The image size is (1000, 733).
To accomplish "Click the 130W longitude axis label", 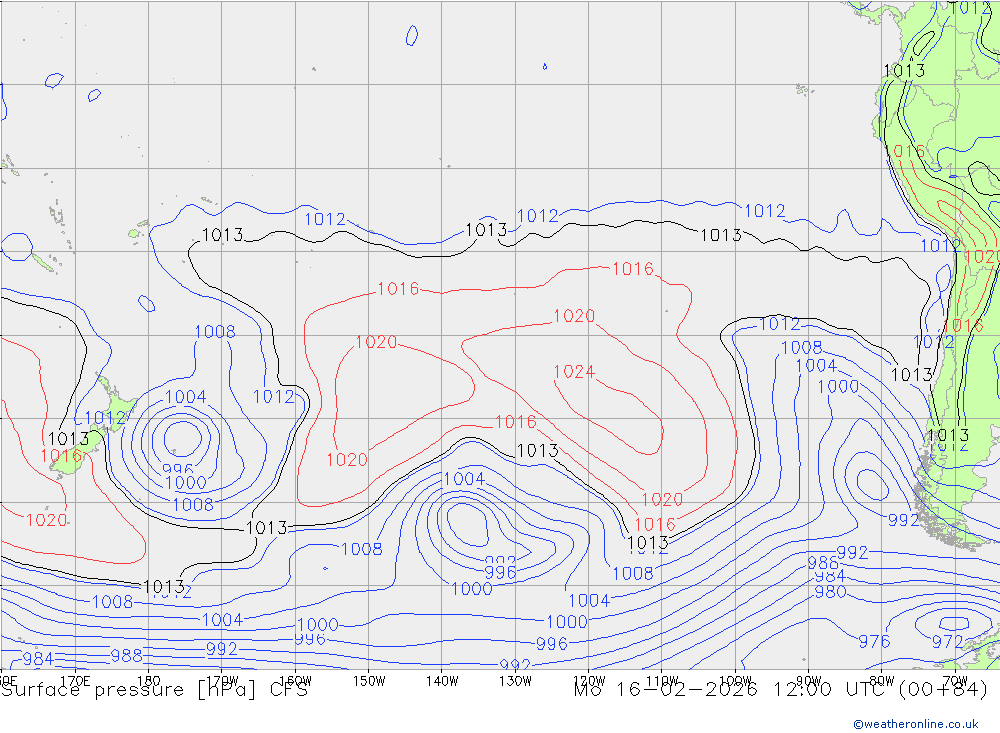I will (515, 680).
